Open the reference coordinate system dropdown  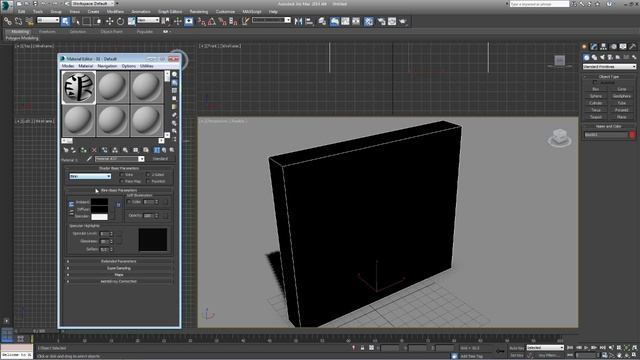click(148, 20)
